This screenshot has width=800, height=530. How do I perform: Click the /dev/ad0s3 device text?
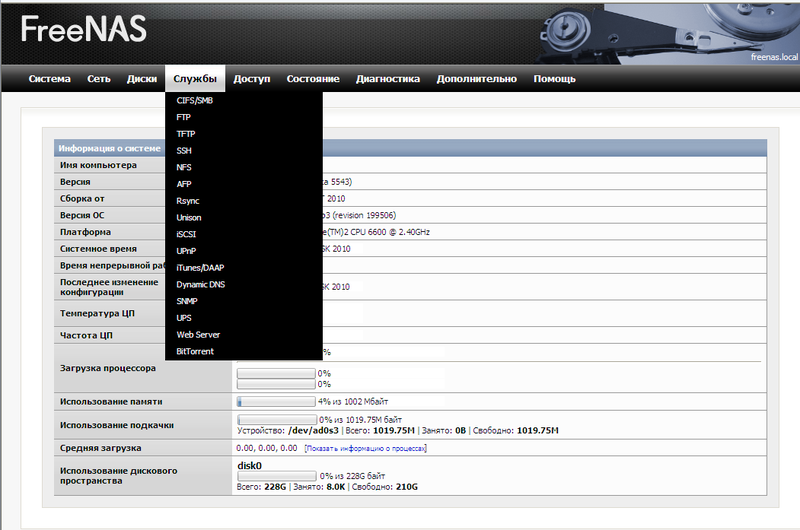(313, 431)
